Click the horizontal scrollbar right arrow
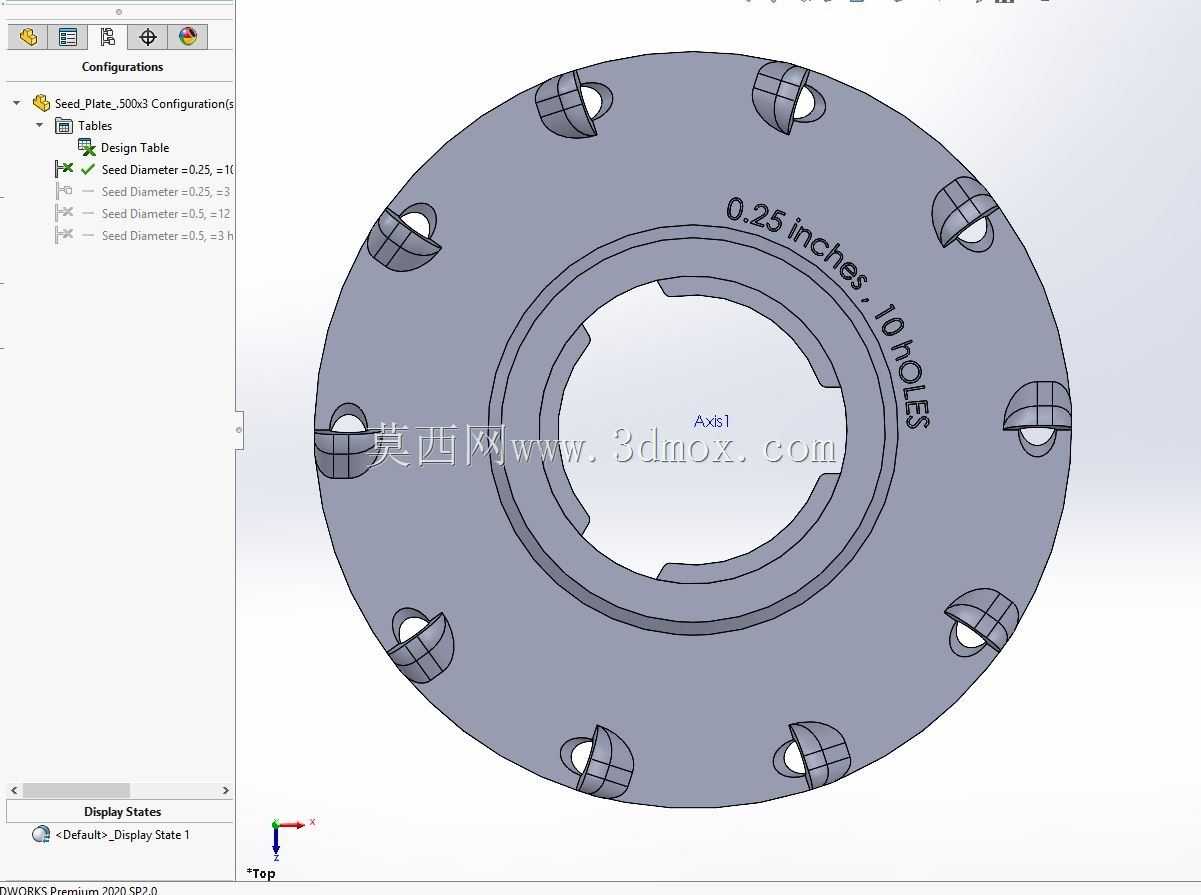1201x895 pixels. click(226, 790)
